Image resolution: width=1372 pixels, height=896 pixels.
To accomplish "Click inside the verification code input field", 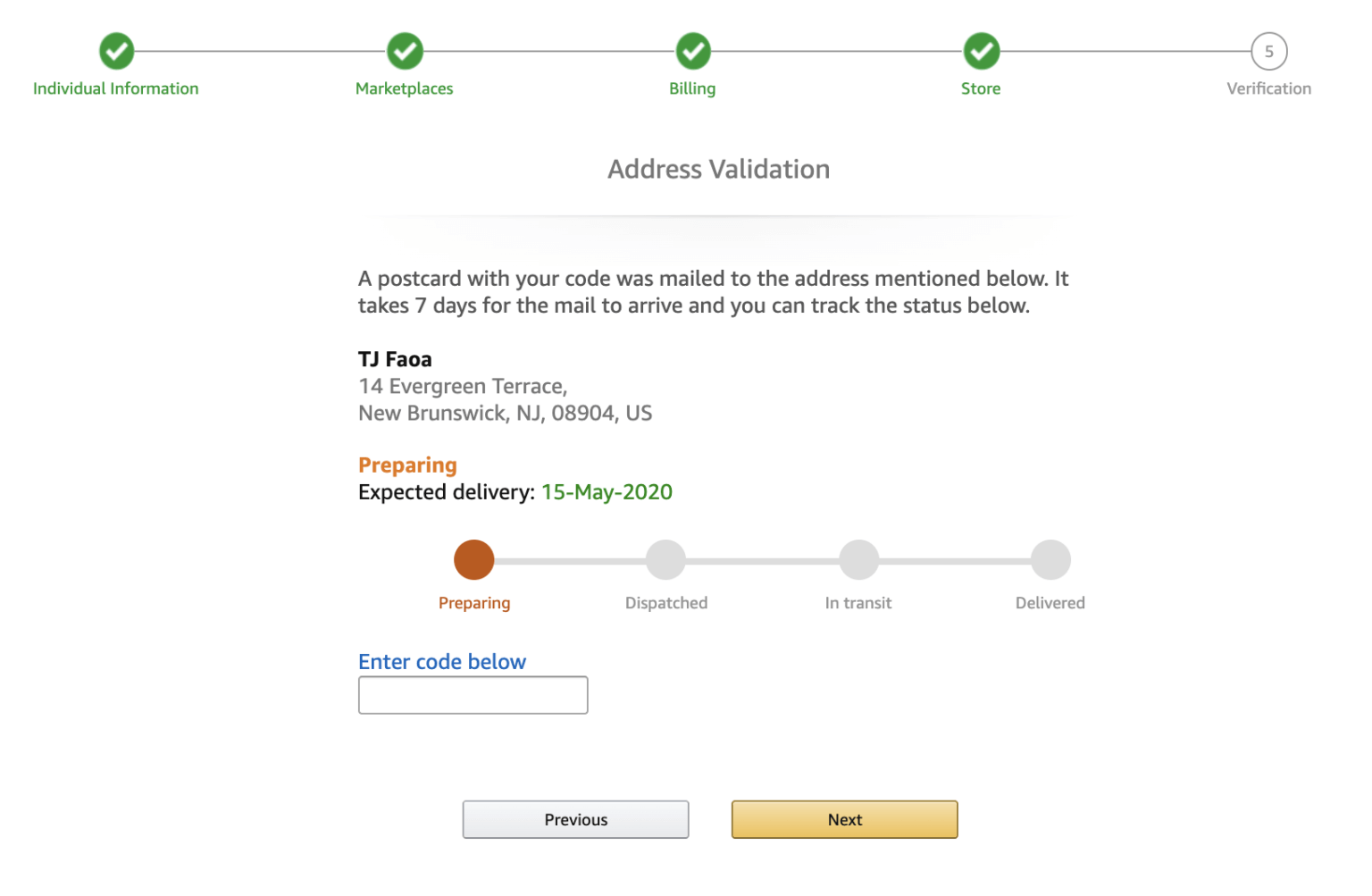I will pyautogui.click(x=473, y=695).
